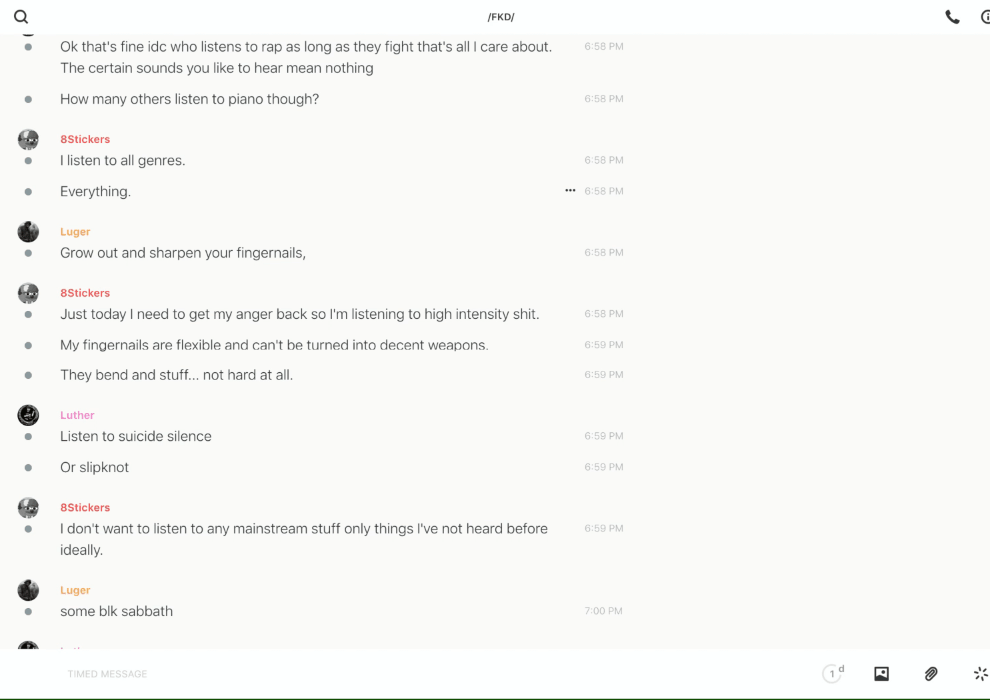990x700 pixels.
Task: Attach a file using the paperclip icon
Action: (x=931, y=674)
